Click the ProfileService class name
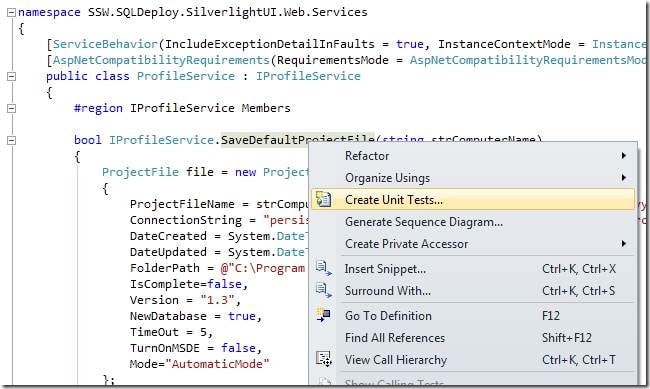This screenshot has height=389, width=650. [x=186, y=76]
